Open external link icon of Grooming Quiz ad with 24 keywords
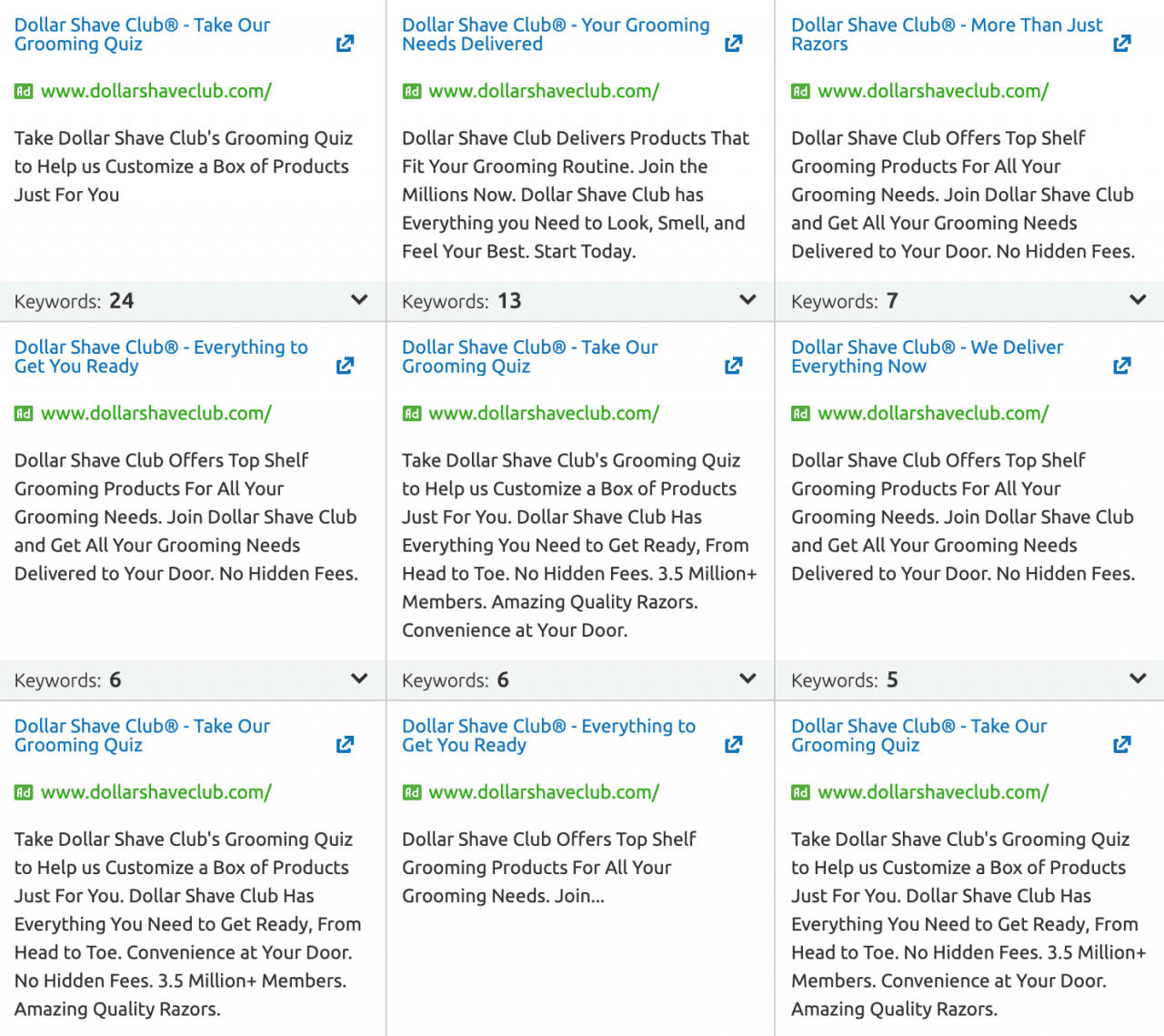 (x=345, y=43)
